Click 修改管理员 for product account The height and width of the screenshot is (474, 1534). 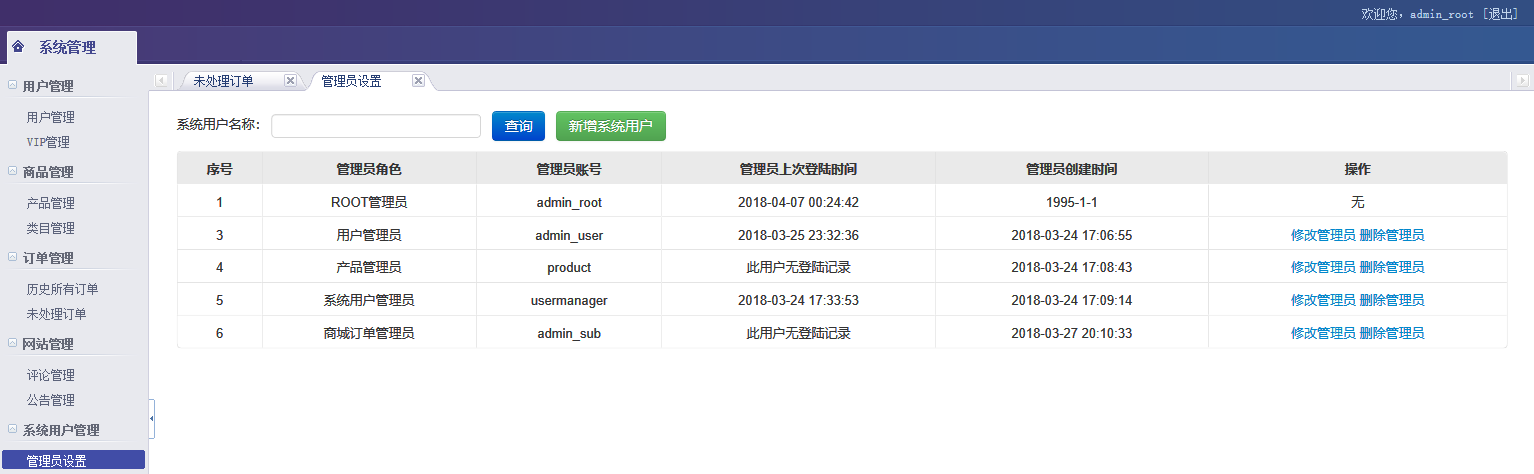point(1323,267)
